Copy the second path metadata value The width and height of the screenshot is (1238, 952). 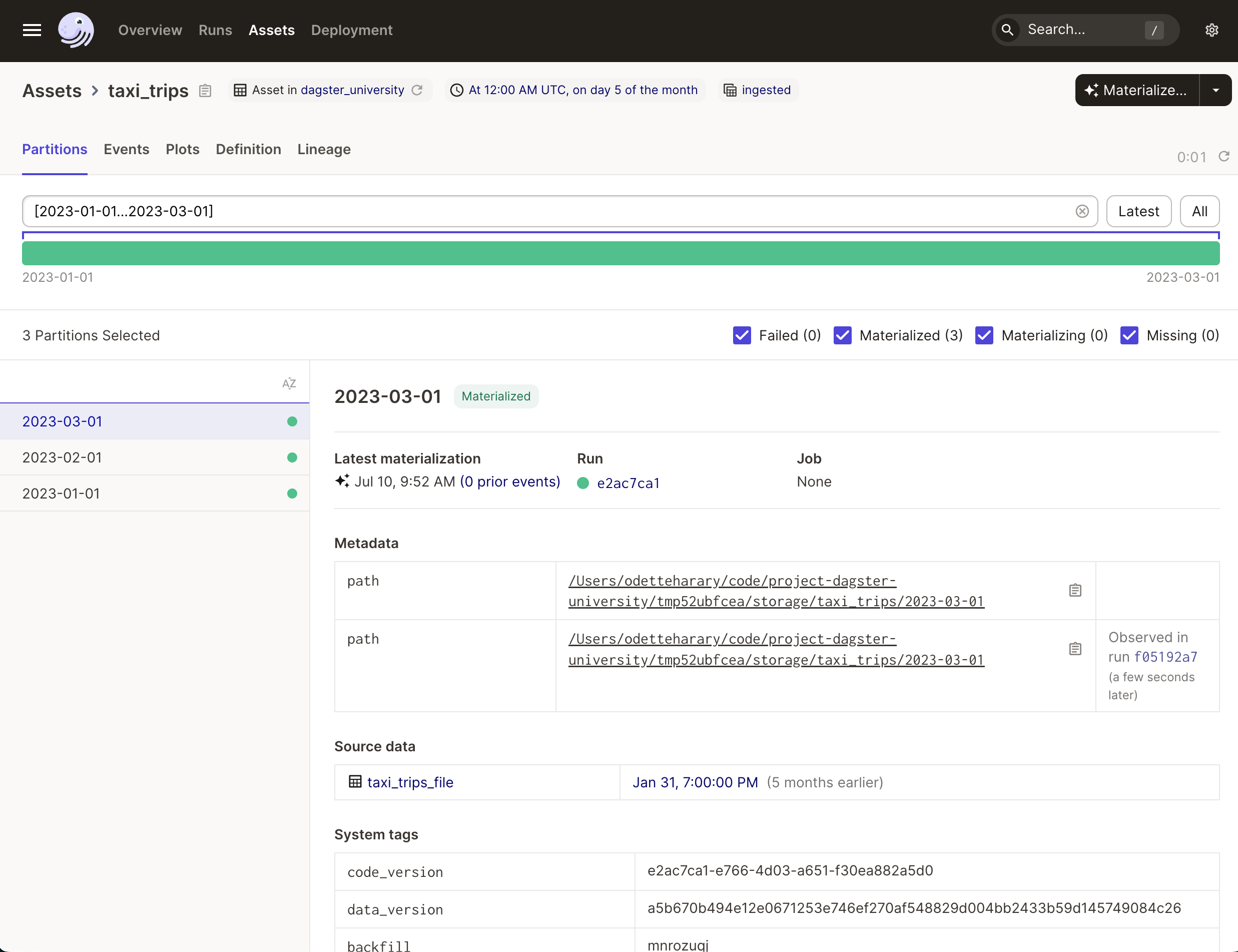[x=1075, y=649]
